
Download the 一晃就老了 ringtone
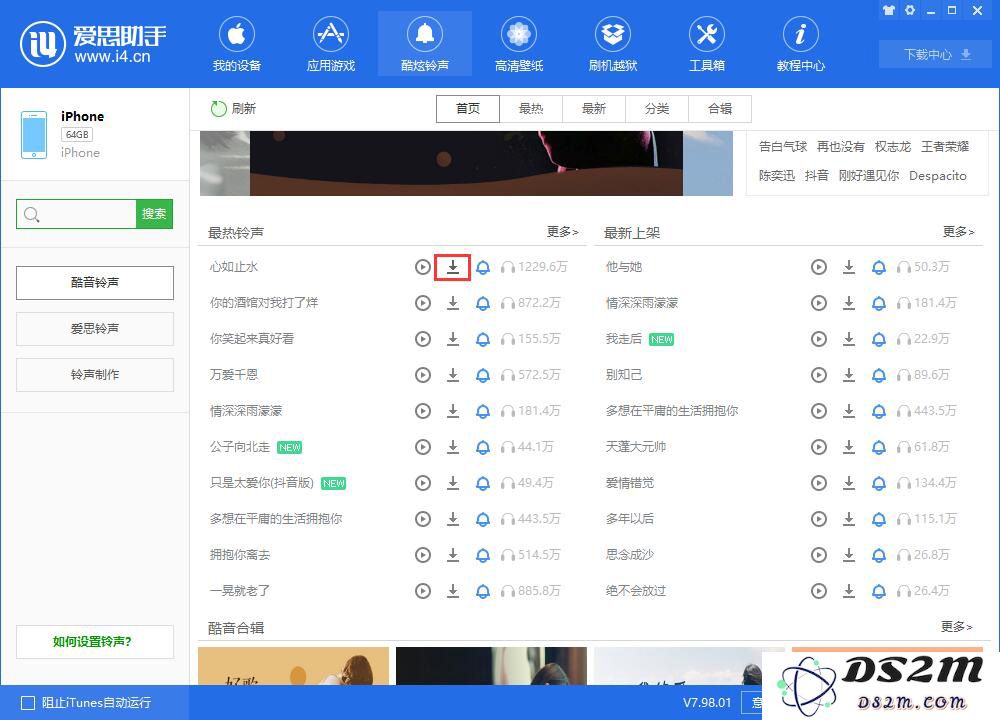453,591
